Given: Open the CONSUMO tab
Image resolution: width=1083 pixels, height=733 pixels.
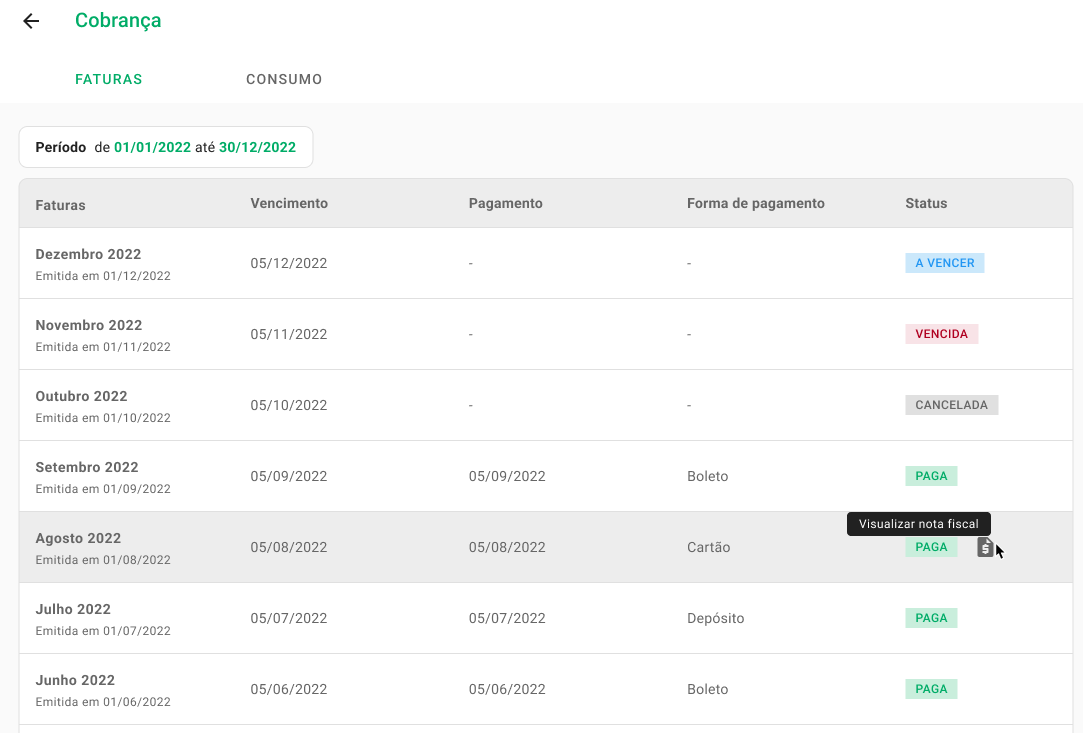Looking at the screenshot, I should (x=284, y=79).
